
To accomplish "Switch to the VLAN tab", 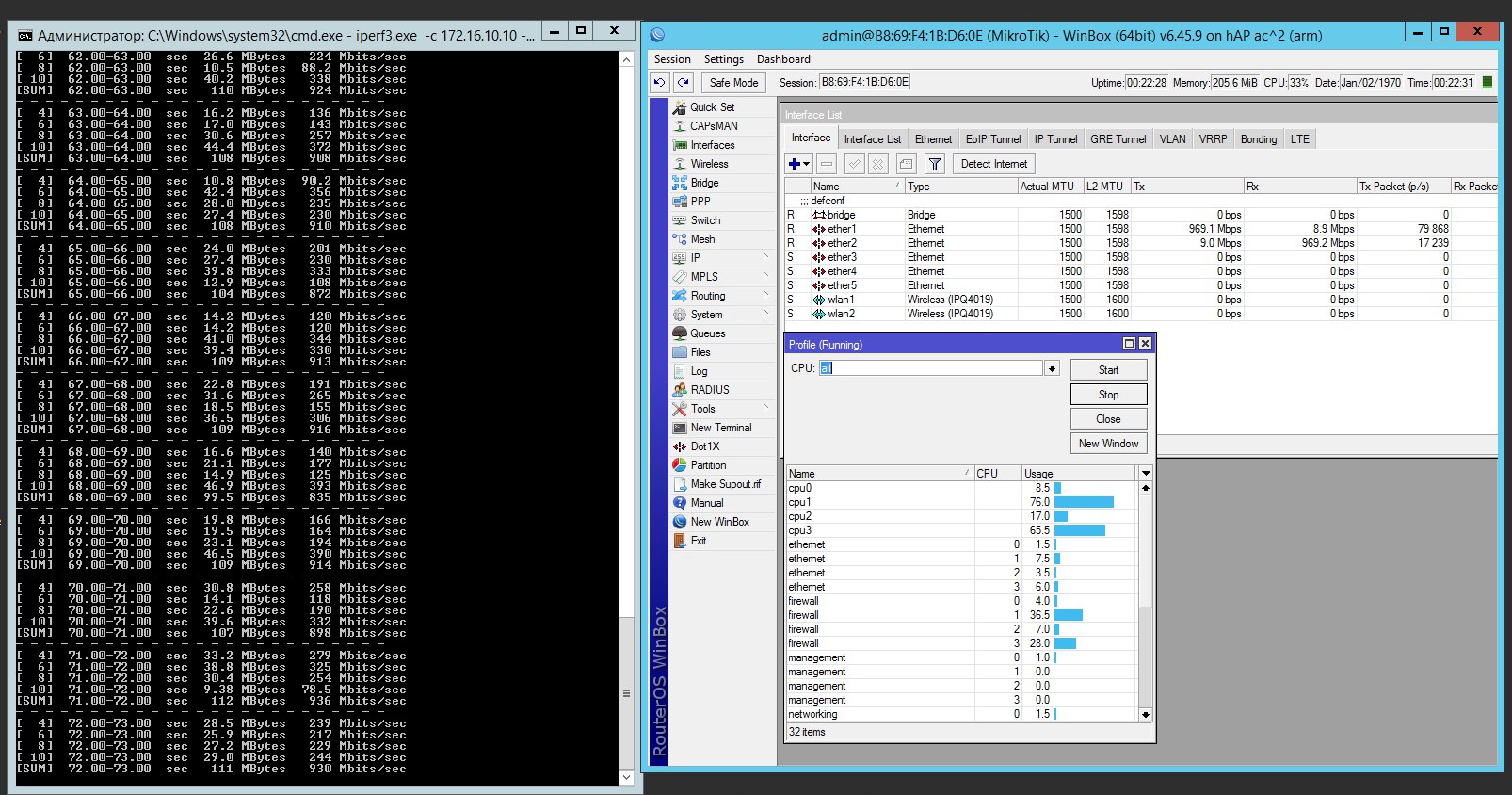I will pos(1172,139).
